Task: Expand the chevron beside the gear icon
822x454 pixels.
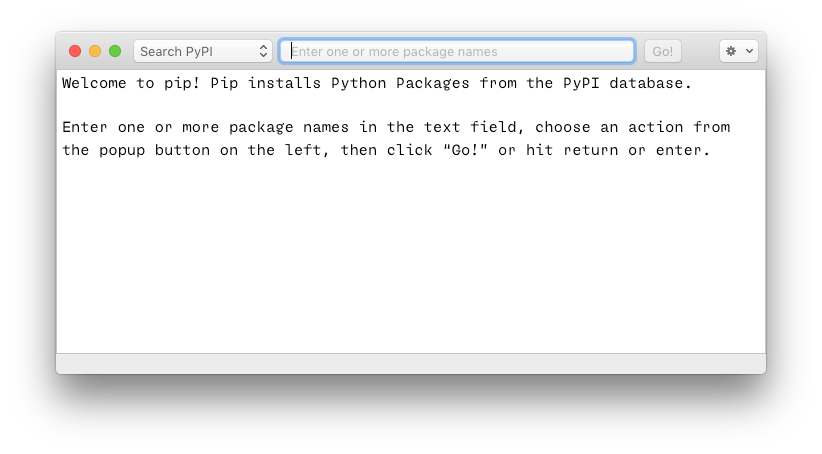Action: [748, 51]
